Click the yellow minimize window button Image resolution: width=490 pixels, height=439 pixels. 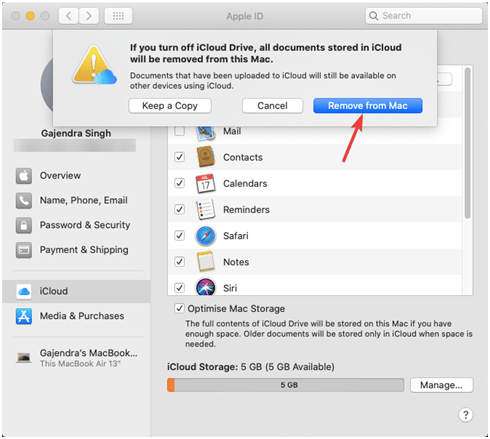30,16
